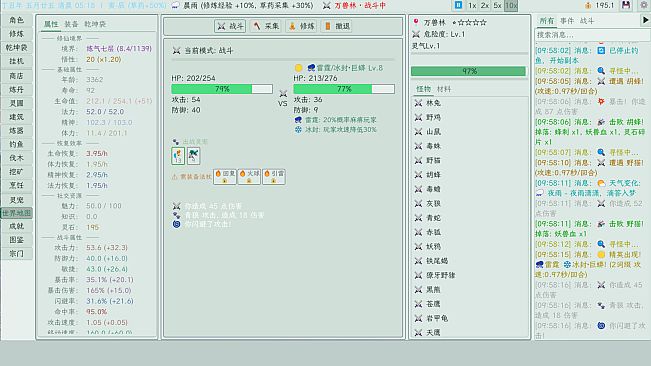The image size is (651, 366).
Task: Open the 灵宠 page in the sidebar
Action: click(17, 200)
